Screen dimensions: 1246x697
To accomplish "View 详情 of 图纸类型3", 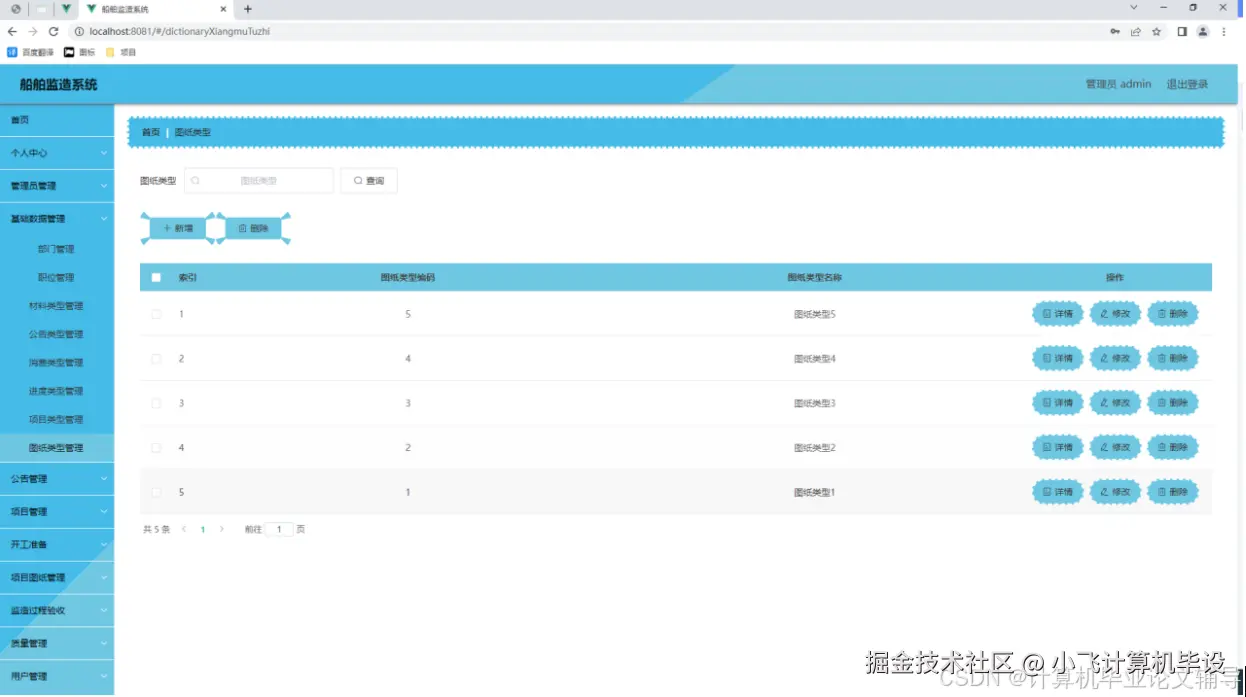I will 1058,403.
